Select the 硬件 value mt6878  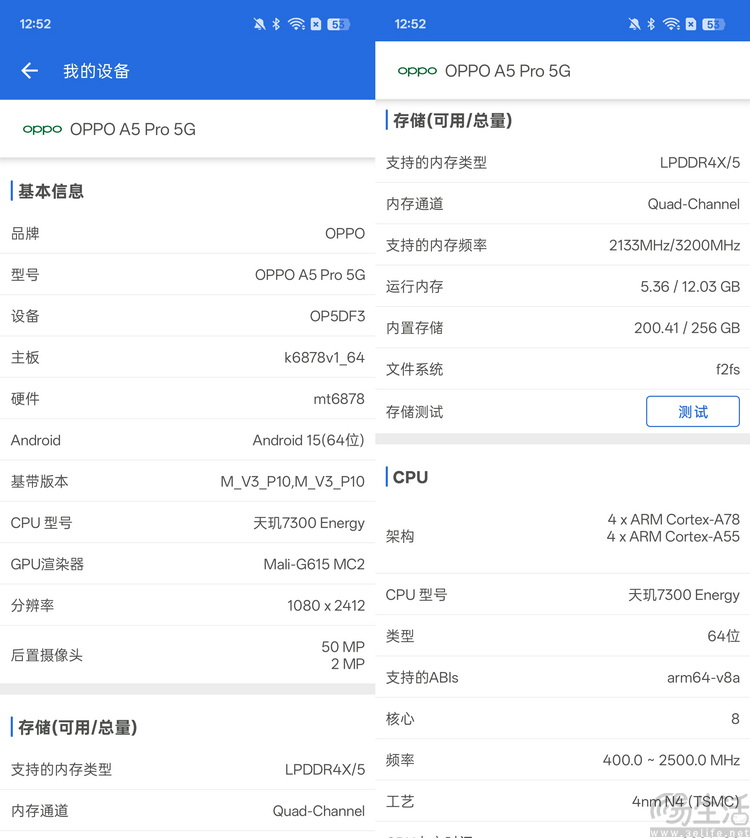339,399
